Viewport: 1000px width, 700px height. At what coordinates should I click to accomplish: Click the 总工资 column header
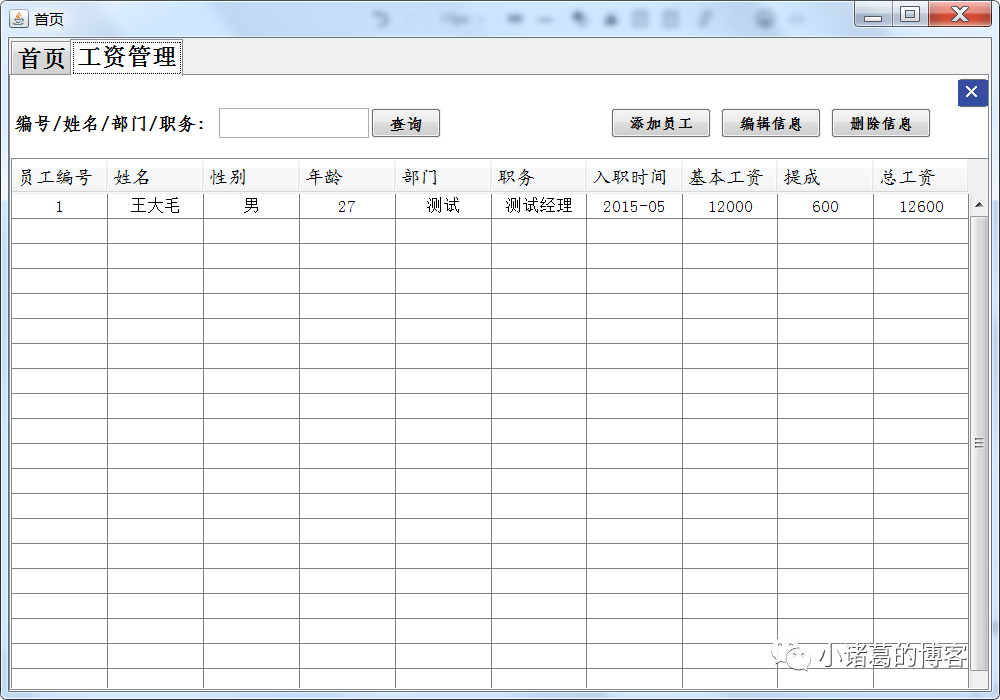(x=920, y=177)
